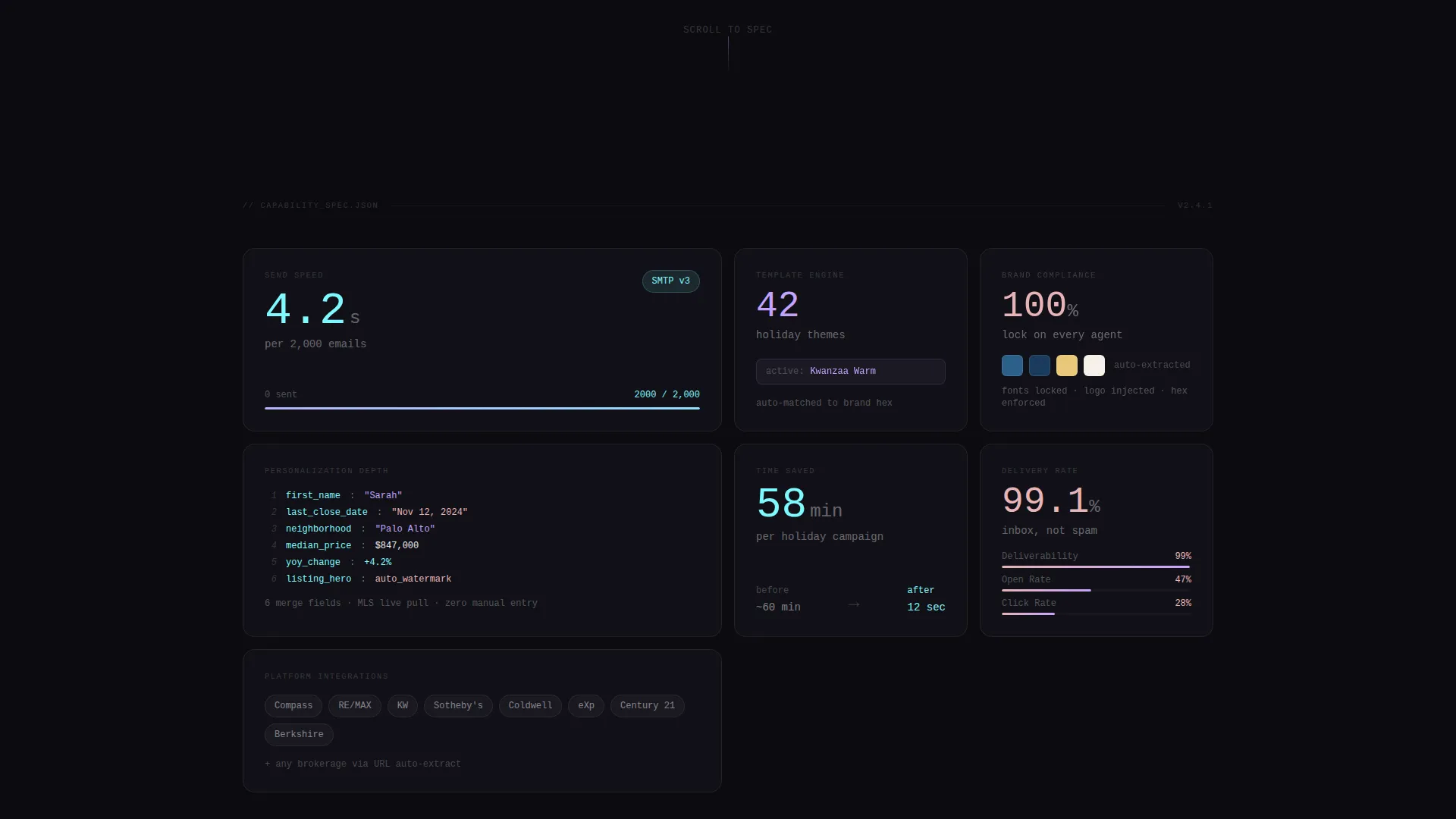Click the SMTP v3 badge
The image size is (1456, 819).
670,281
